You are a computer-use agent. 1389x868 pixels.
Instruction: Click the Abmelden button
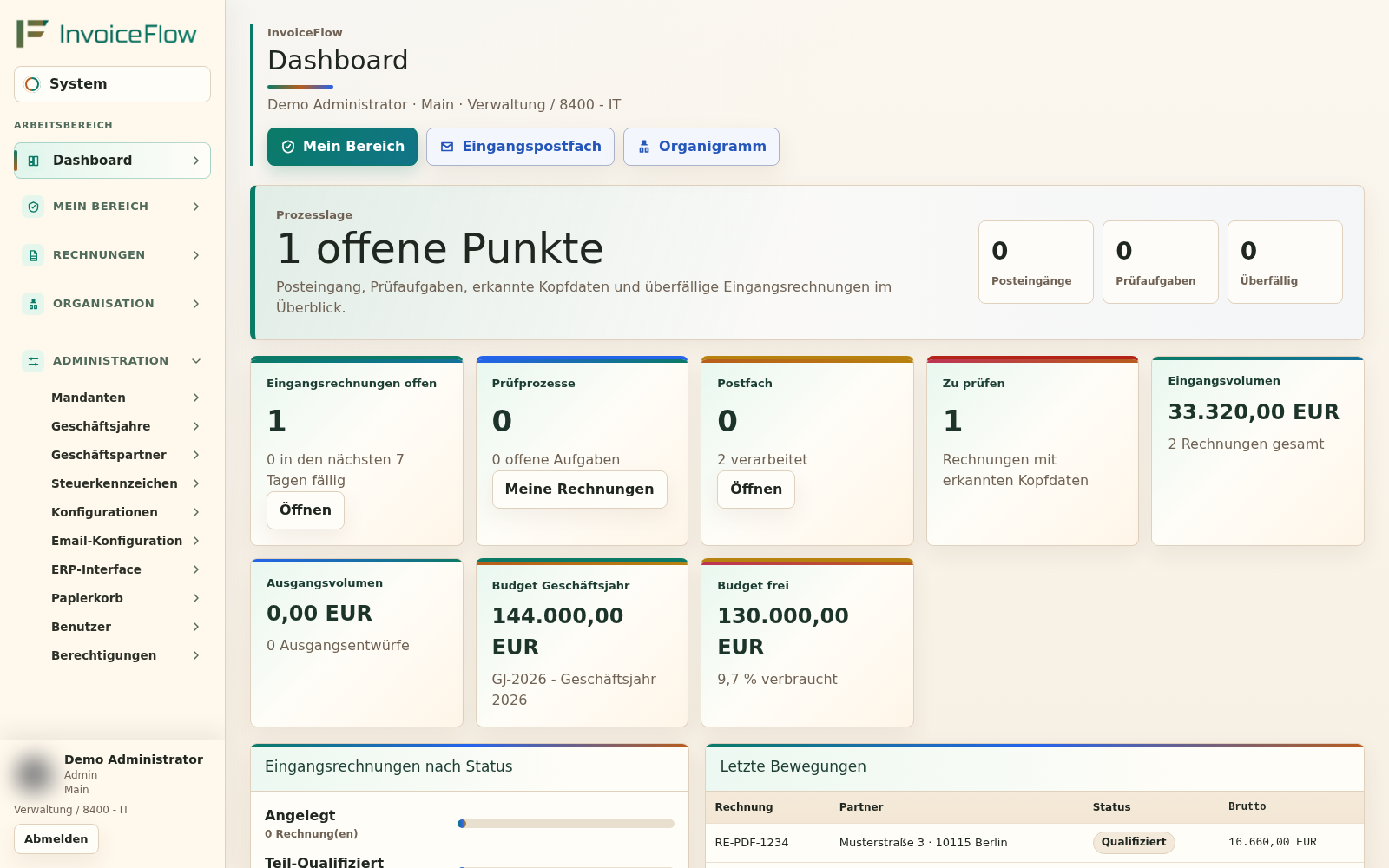56,839
